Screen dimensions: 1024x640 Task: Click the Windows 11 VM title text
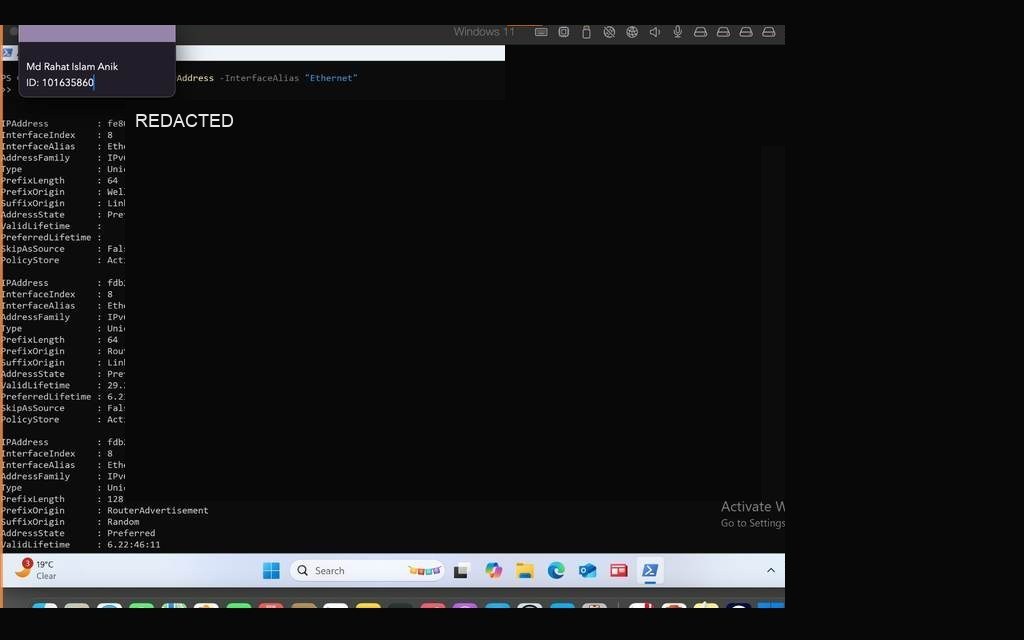coord(484,32)
